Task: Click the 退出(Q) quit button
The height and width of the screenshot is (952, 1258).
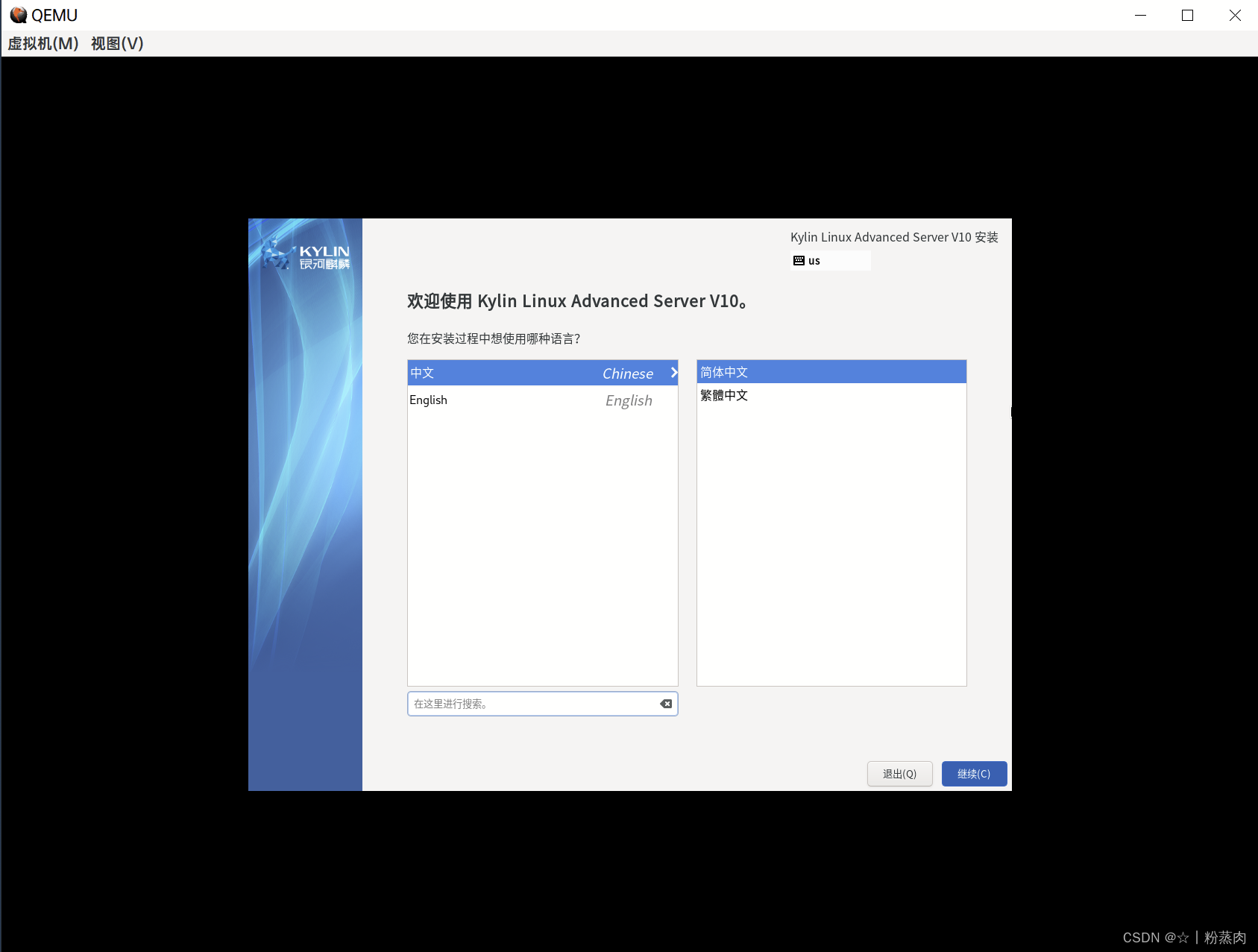Action: (x=899, y=774)
